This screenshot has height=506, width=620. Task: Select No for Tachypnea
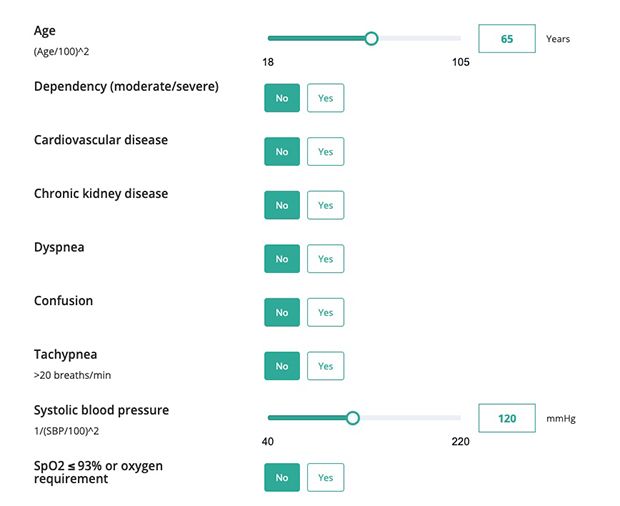click(x=282, y=366)
